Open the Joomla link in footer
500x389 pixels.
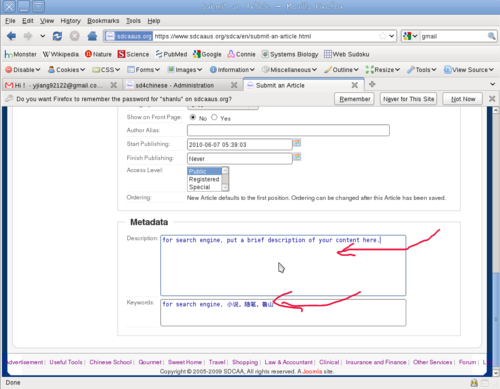[312, 371]
